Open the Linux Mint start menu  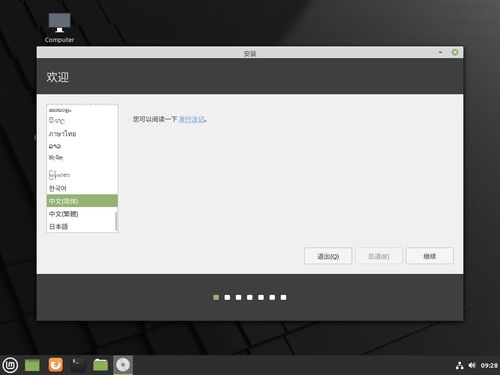(10, 365)
